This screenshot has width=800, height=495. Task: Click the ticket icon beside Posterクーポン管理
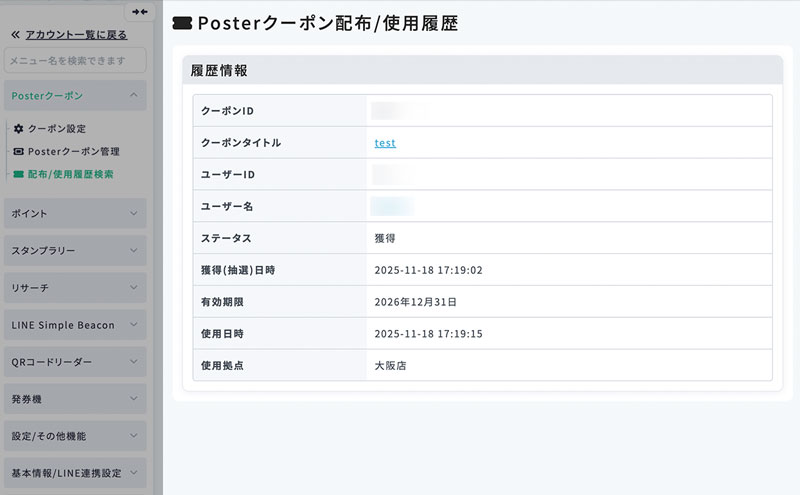[18, 151]
